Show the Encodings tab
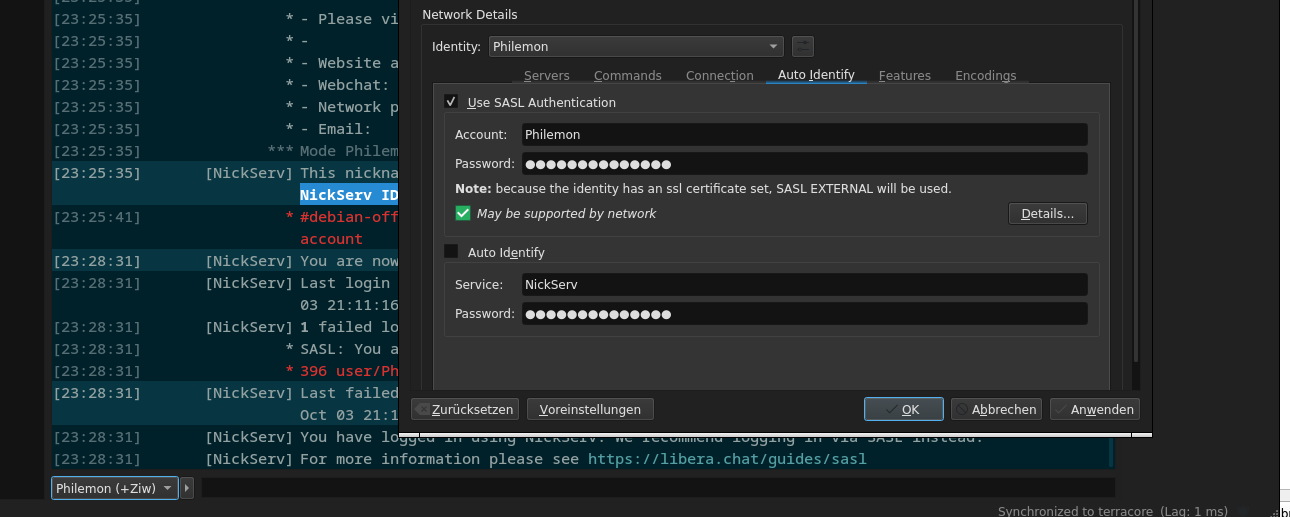This screenshot has width=1290, height=517. click(x=986, y=76)
